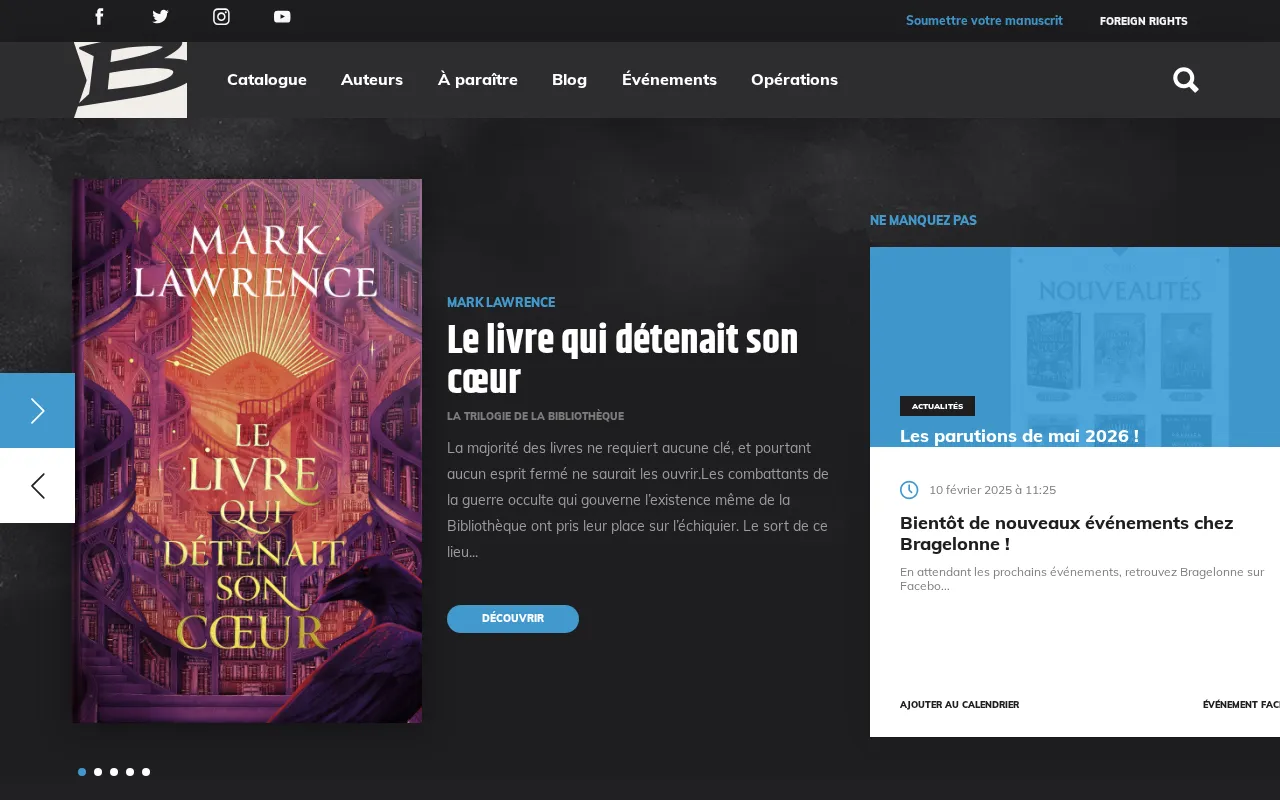Screen dimensions: 1280x800
Task: Click the Découvrir button
Action: pyautogui.click(x=513, y=619)
